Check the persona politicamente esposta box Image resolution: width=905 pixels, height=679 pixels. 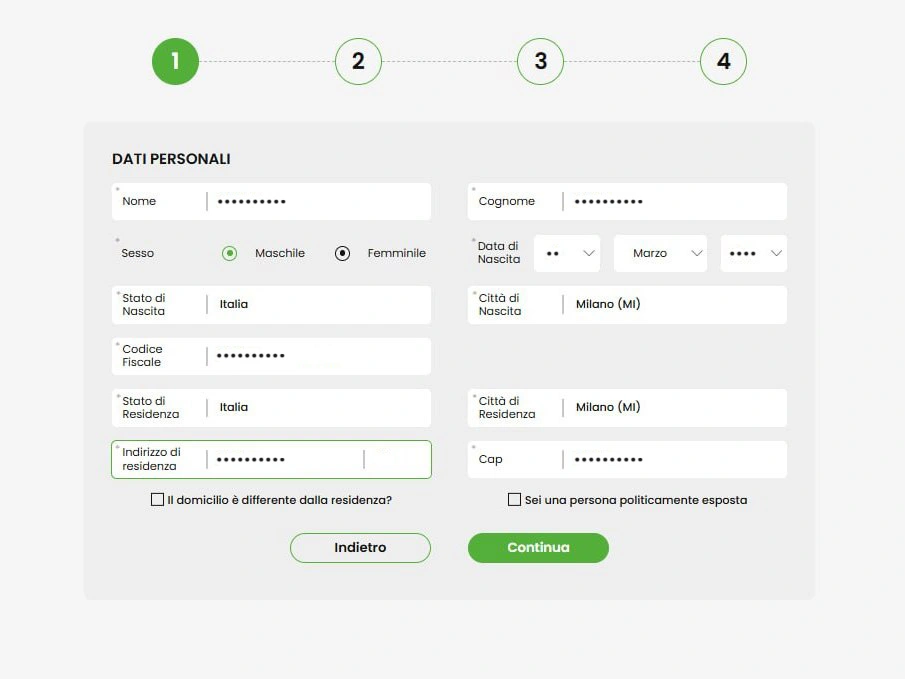[514, 499]
